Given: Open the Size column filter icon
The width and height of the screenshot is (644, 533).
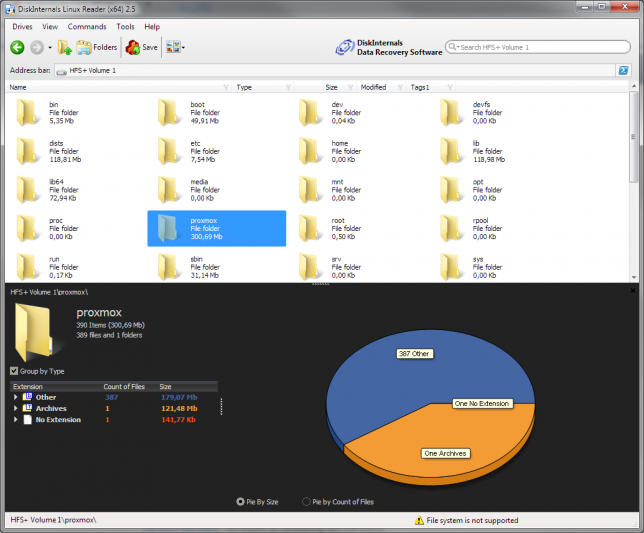Looking at the screenshot, I should point(350,87).
